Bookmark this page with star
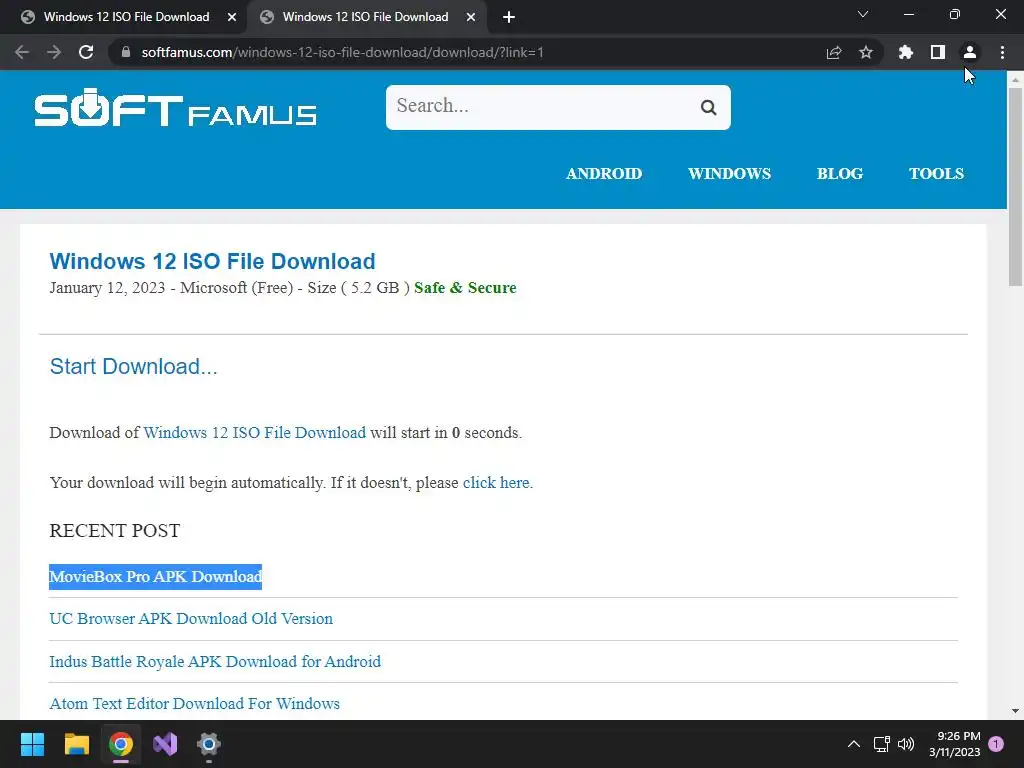The width and height of the screenshot is (1024, 768). (866, 52)
